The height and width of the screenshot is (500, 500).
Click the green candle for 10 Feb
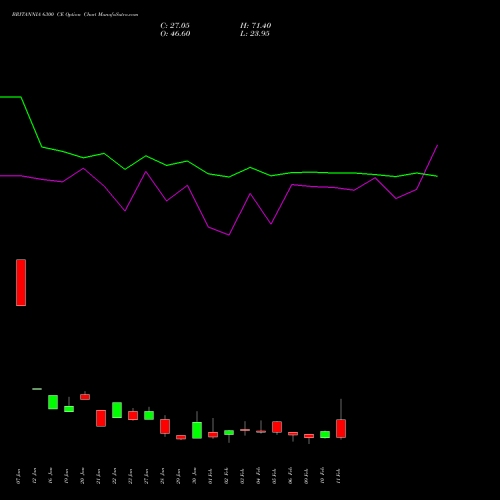click(325, 434)
